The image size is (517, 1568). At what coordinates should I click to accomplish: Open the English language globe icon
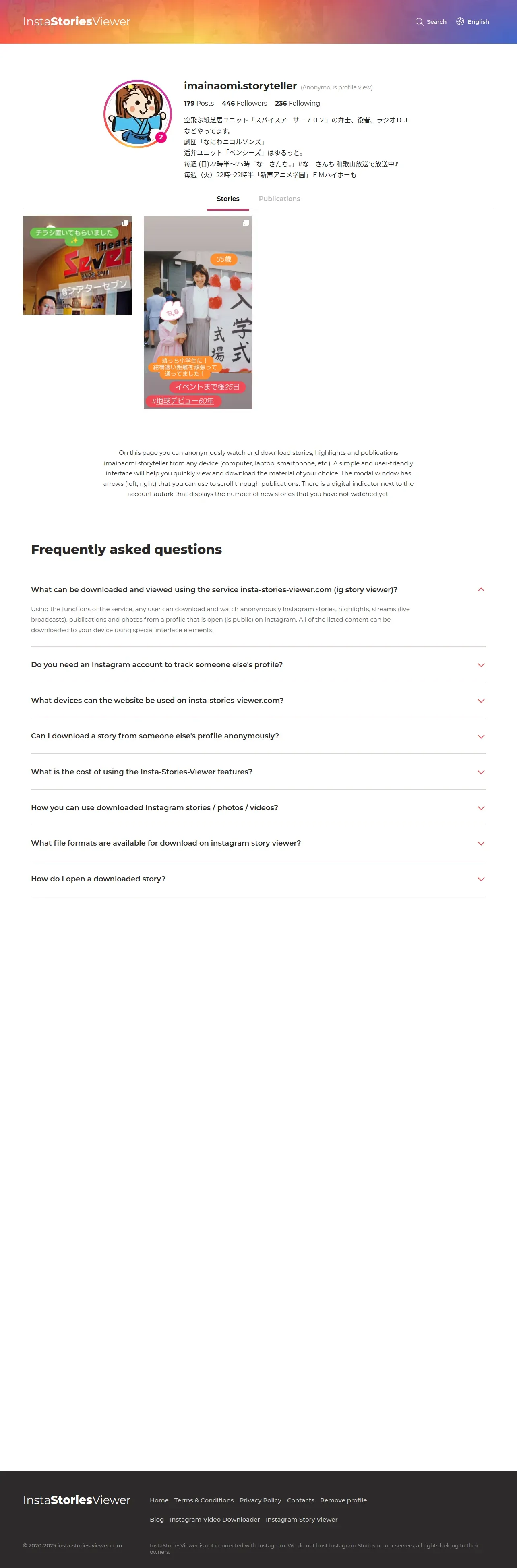(461, 22)
